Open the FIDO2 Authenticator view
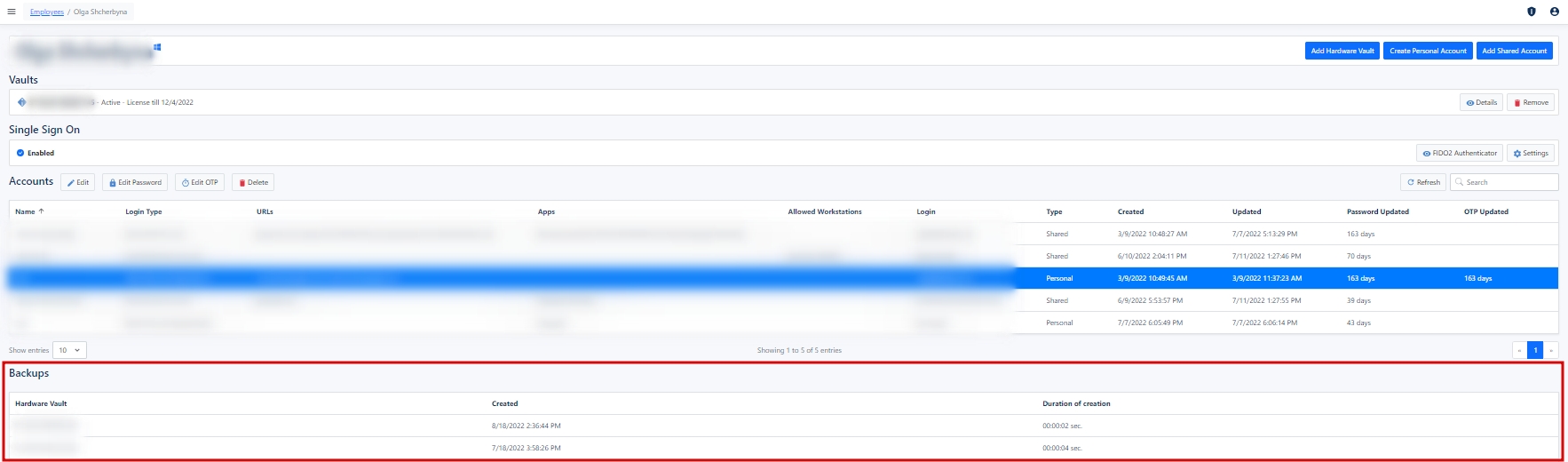The height and width of the screenshot is (462, 1568). pyautogui.click(x=1459, y=153)
